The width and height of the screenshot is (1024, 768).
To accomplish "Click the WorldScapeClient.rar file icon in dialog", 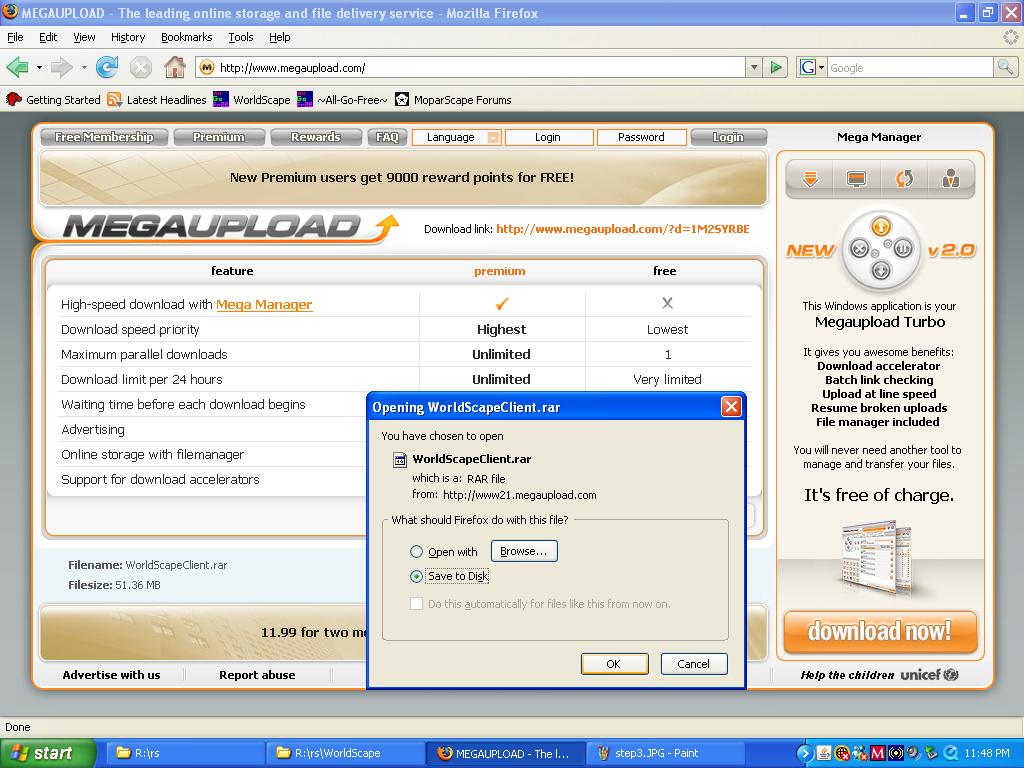I will [400, 460].
